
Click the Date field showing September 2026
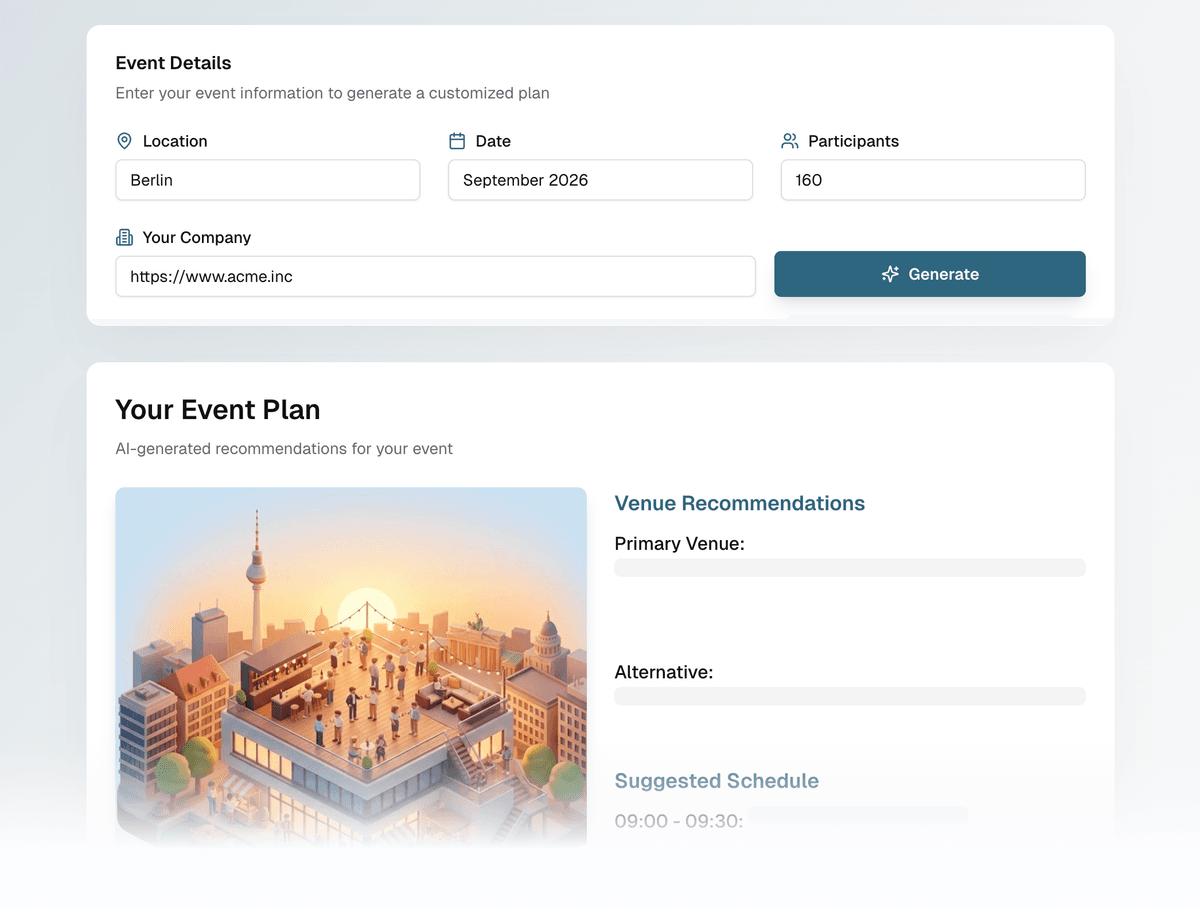[x=600, y=180]
